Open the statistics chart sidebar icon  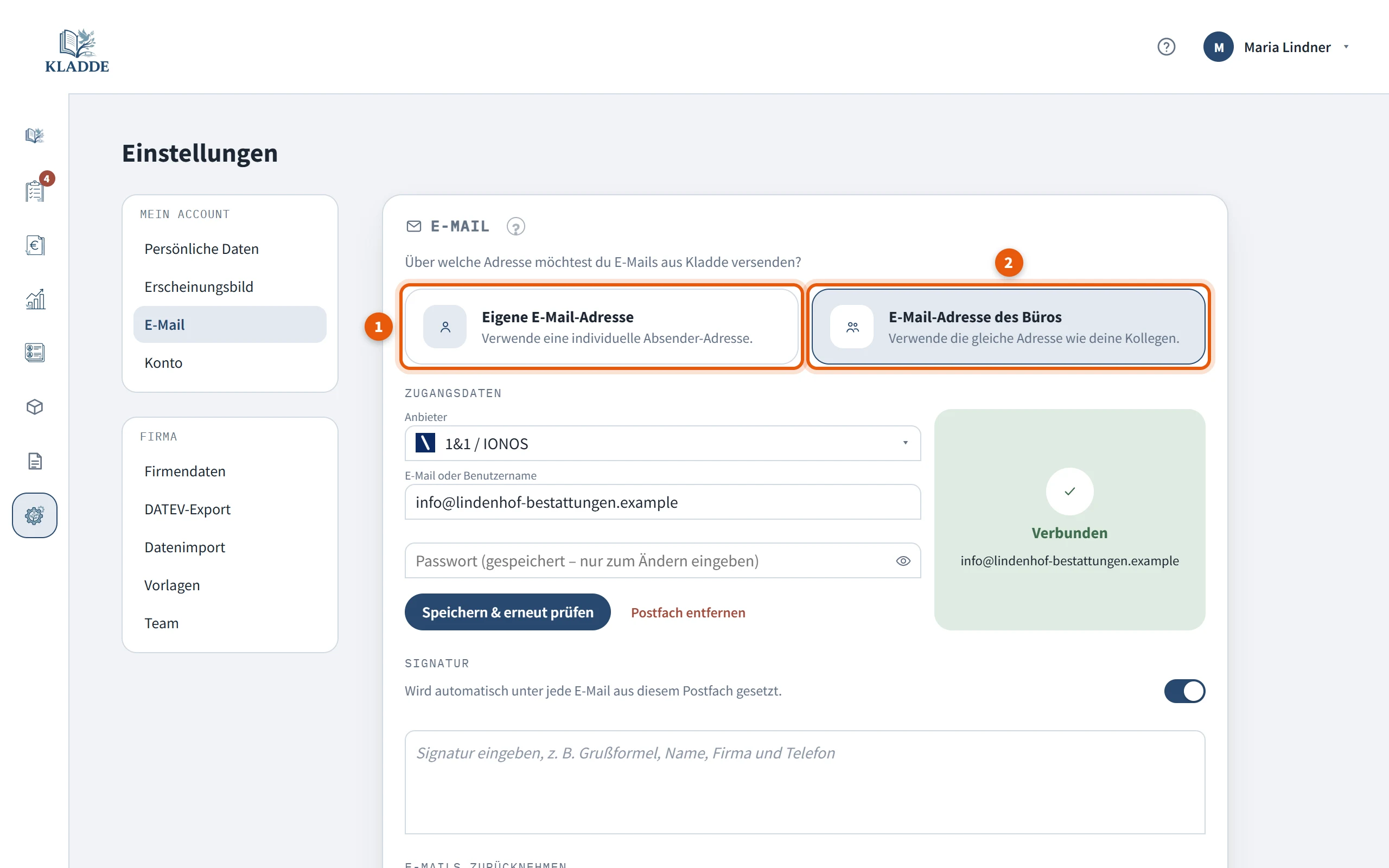(34, 299)
